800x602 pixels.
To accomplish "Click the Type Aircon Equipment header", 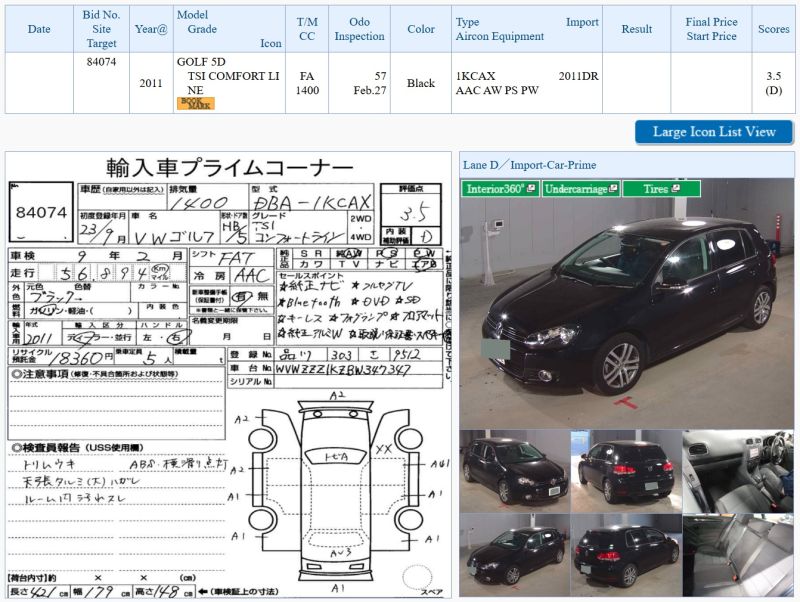I will click(527, 29).
